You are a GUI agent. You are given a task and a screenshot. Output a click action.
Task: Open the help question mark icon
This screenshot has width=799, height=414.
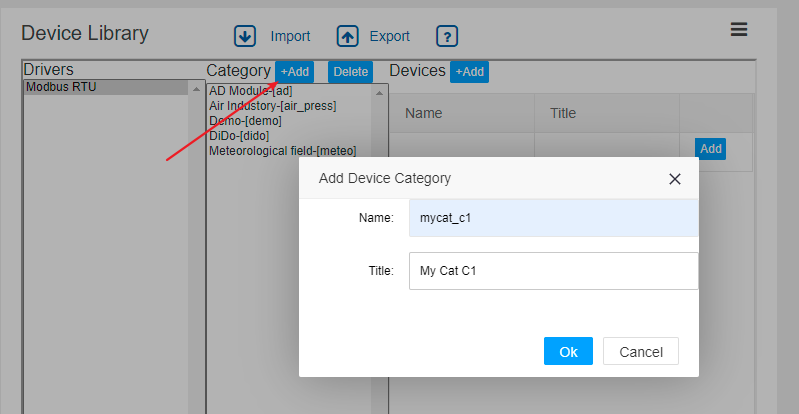[447, 36]
